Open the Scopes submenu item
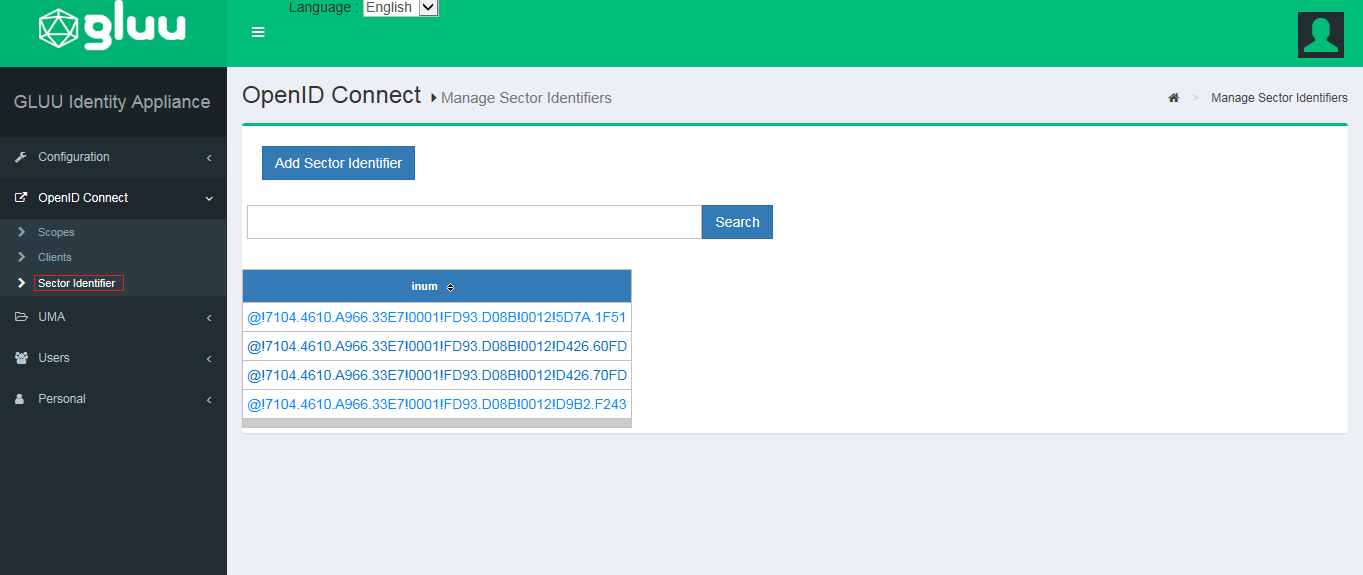The height and width of the screenshot is (575, 1363). click(x=56, y=232)
